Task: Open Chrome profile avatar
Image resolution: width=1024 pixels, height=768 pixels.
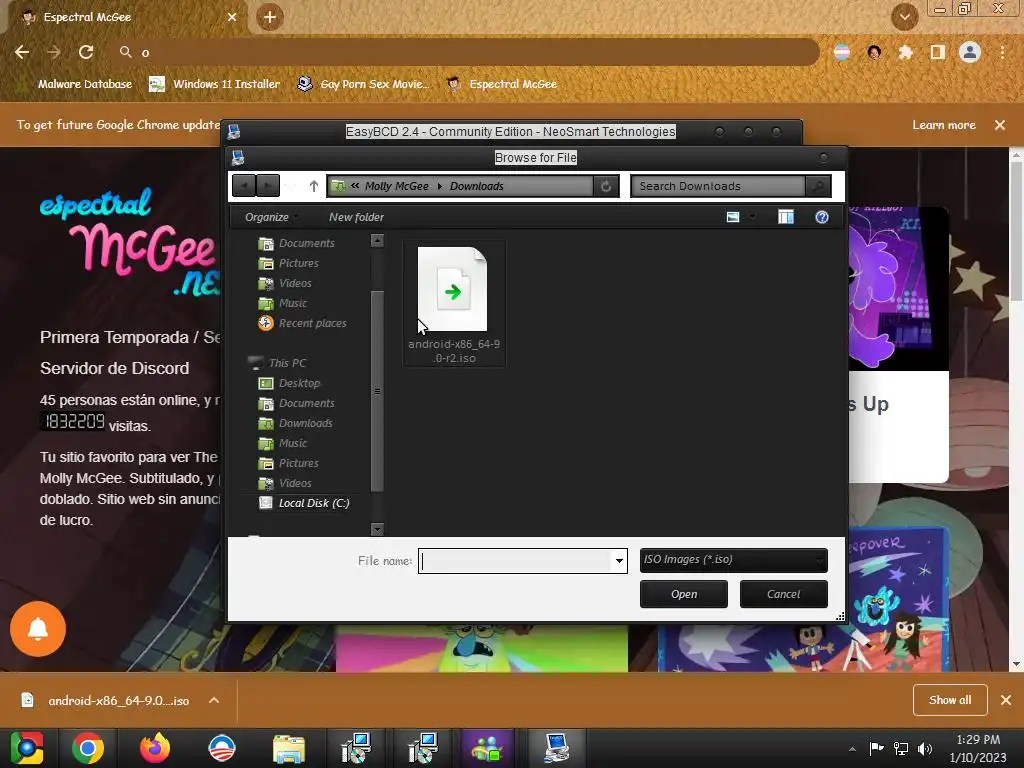Action: coord(970,52)
